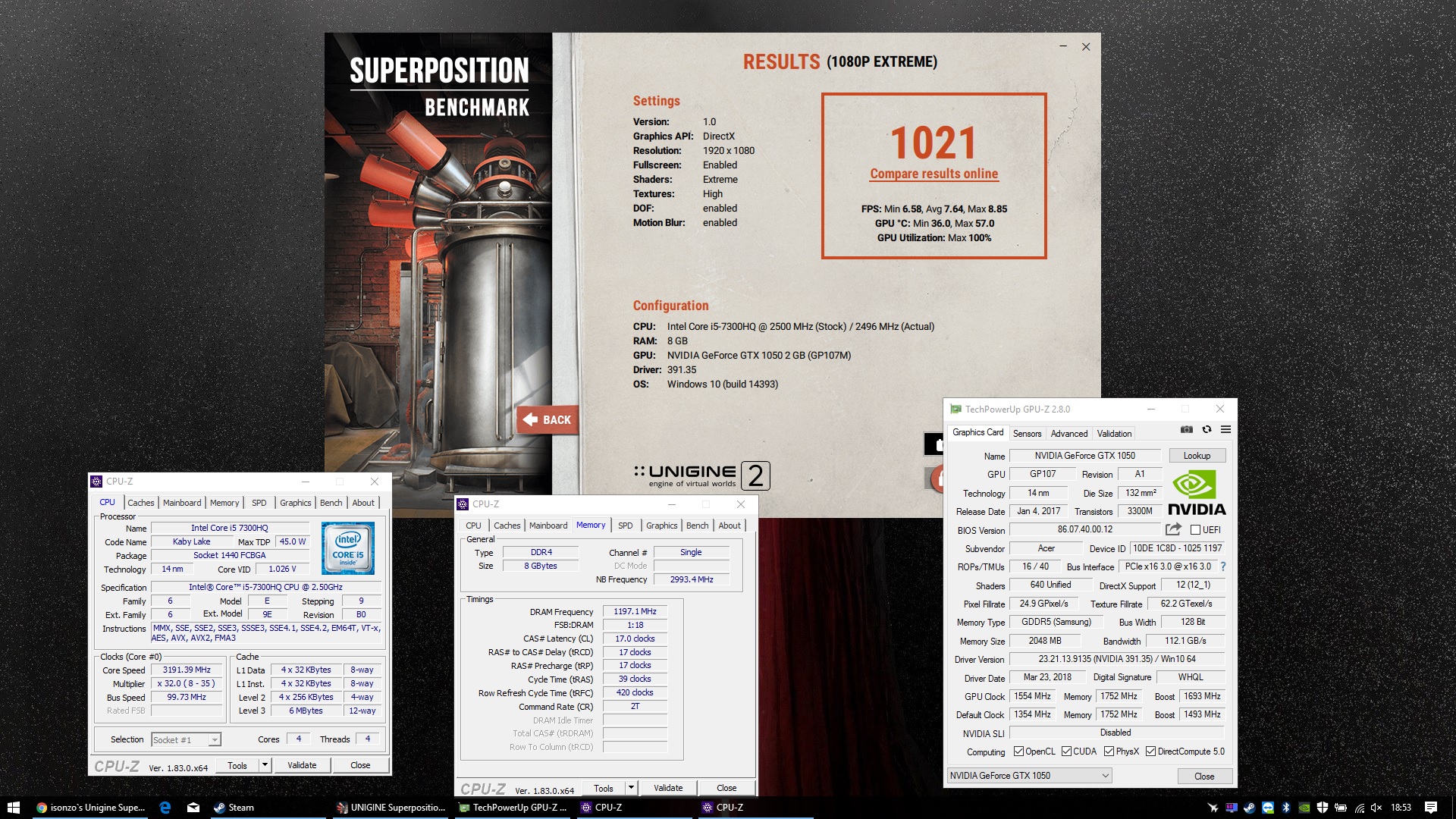Open About tab in CPU-Z Memory window
Image resolution: width=1456 pixels, height=819 pixels.
(x=730, y=526)
